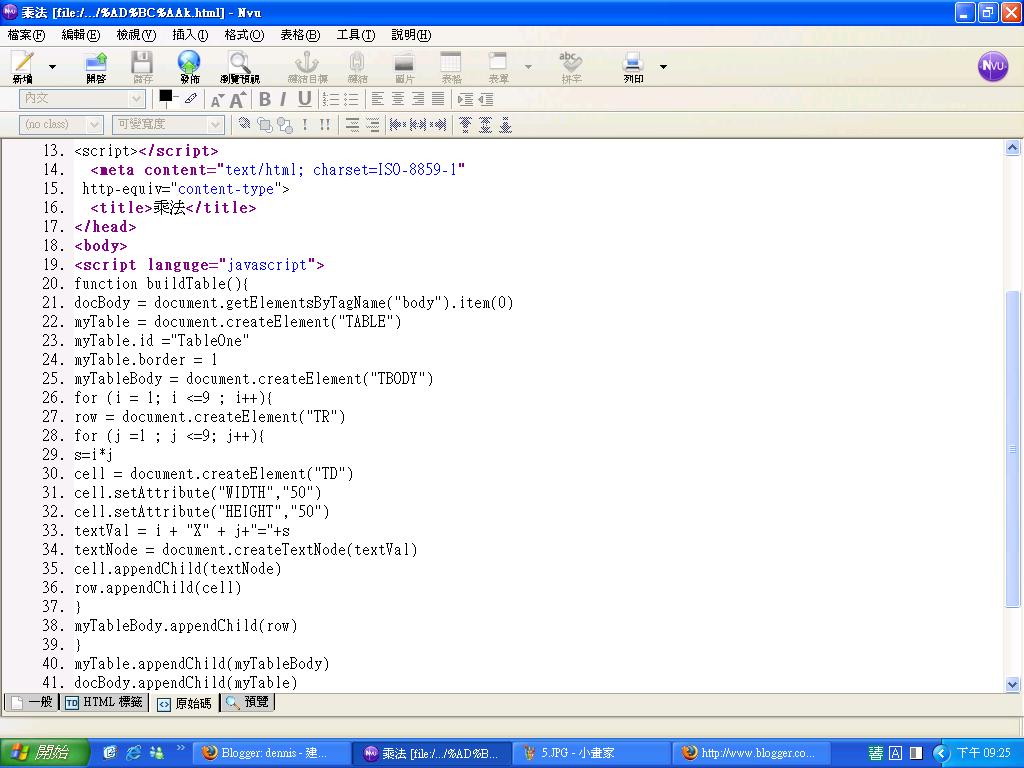Screen dimensions: 1024x768
Task: Click the double exclamation strong emphasis icon
Action: click(325, 124)
